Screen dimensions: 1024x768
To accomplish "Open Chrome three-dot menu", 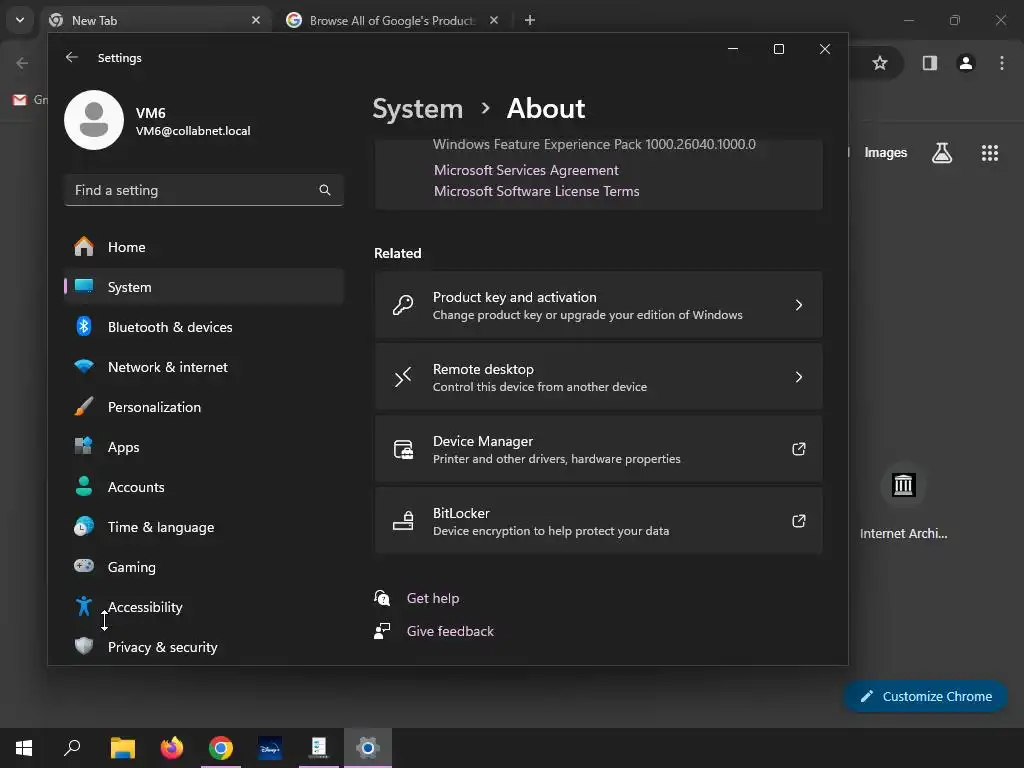I will (x=1001, y=63).
